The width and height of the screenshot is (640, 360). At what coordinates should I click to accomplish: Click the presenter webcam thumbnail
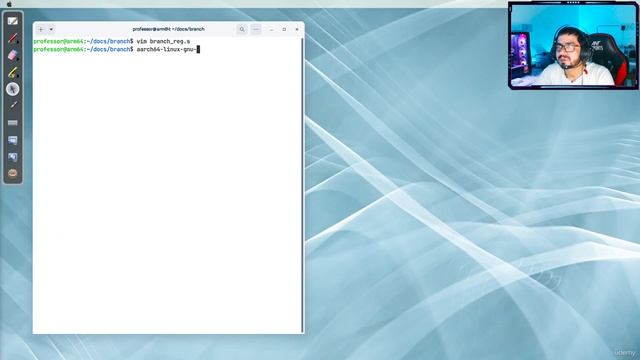[573, 45]
